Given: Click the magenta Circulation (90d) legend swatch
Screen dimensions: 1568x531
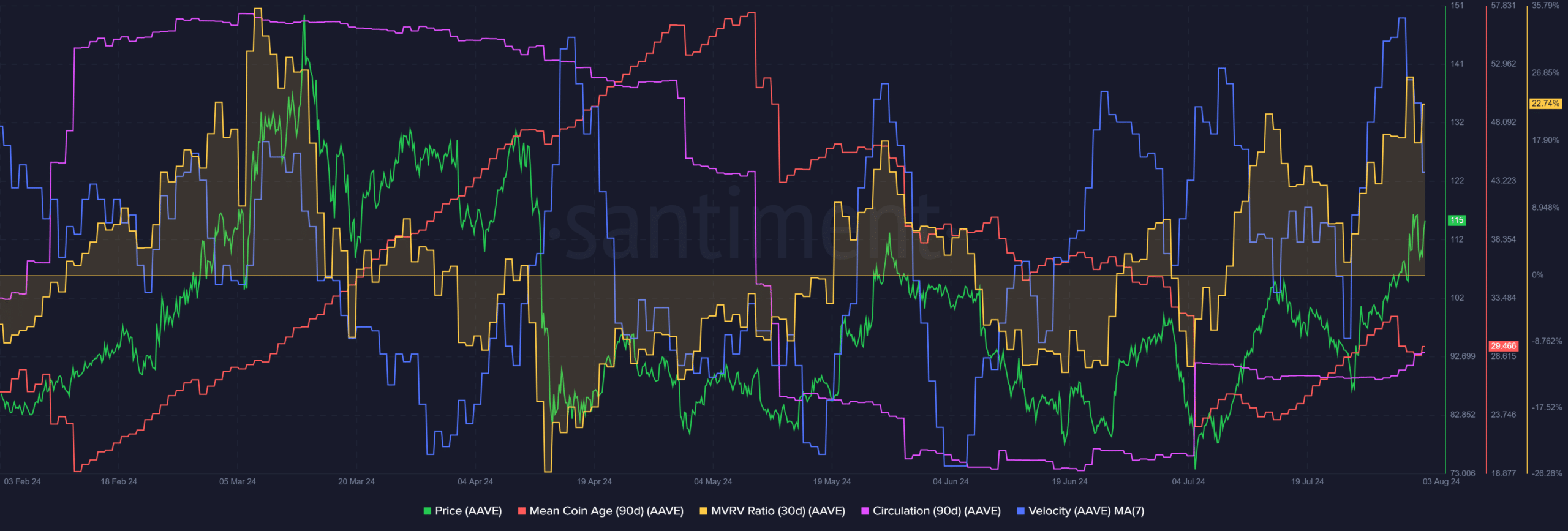Looking at the screenshot, I should pyautogui.click(x=865, y=511).
